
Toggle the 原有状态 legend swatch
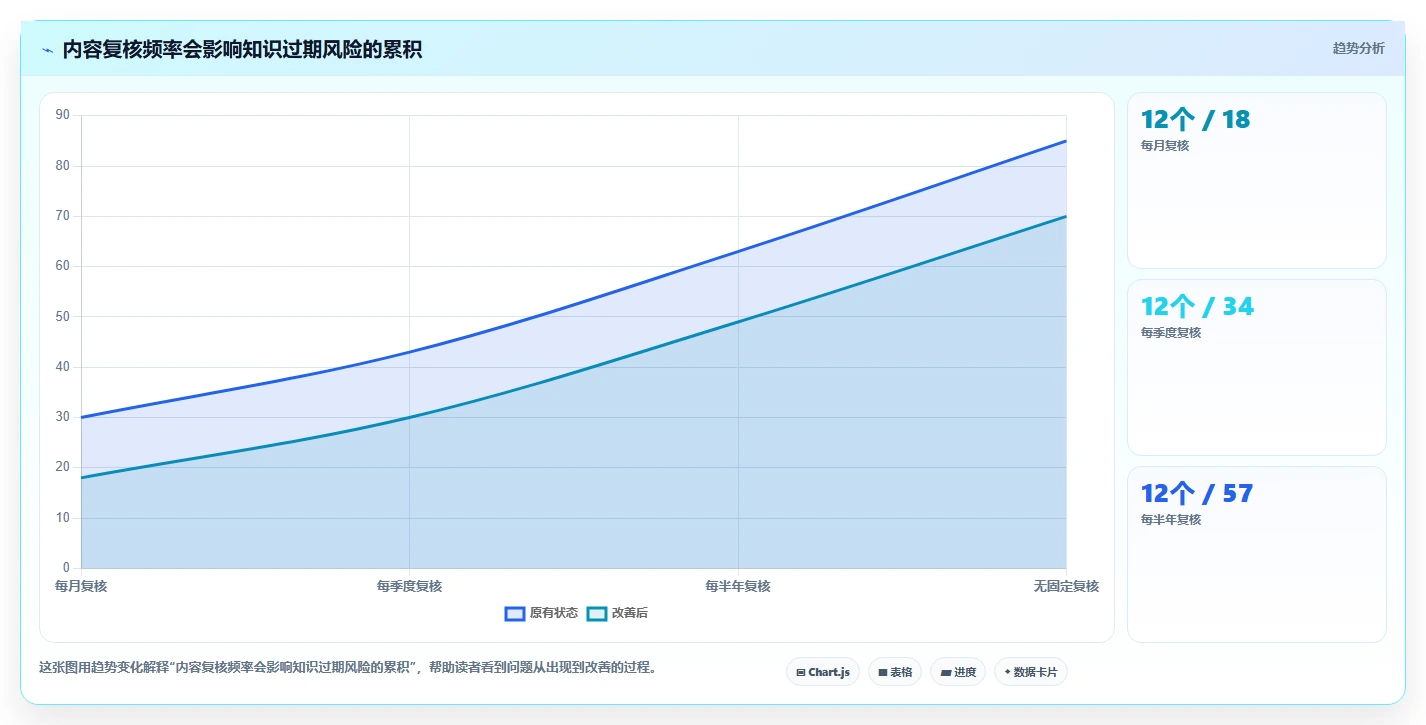coord(515,613)
